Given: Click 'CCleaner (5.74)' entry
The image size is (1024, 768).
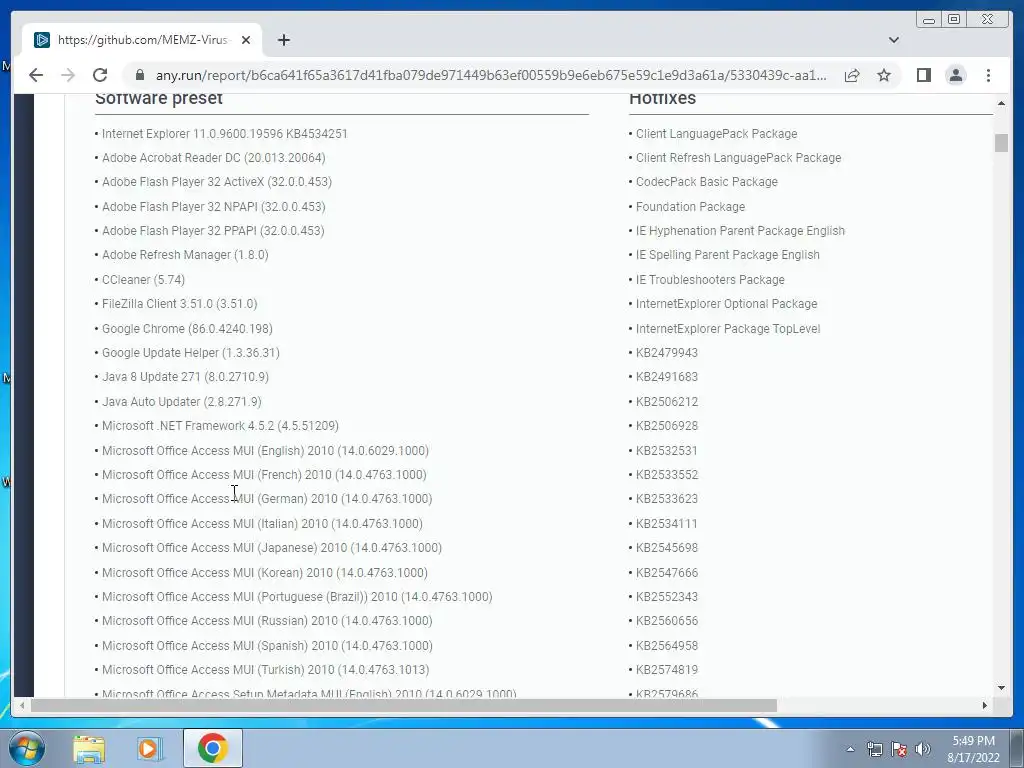Looking at the screenshot, I should tap(143, 280).
